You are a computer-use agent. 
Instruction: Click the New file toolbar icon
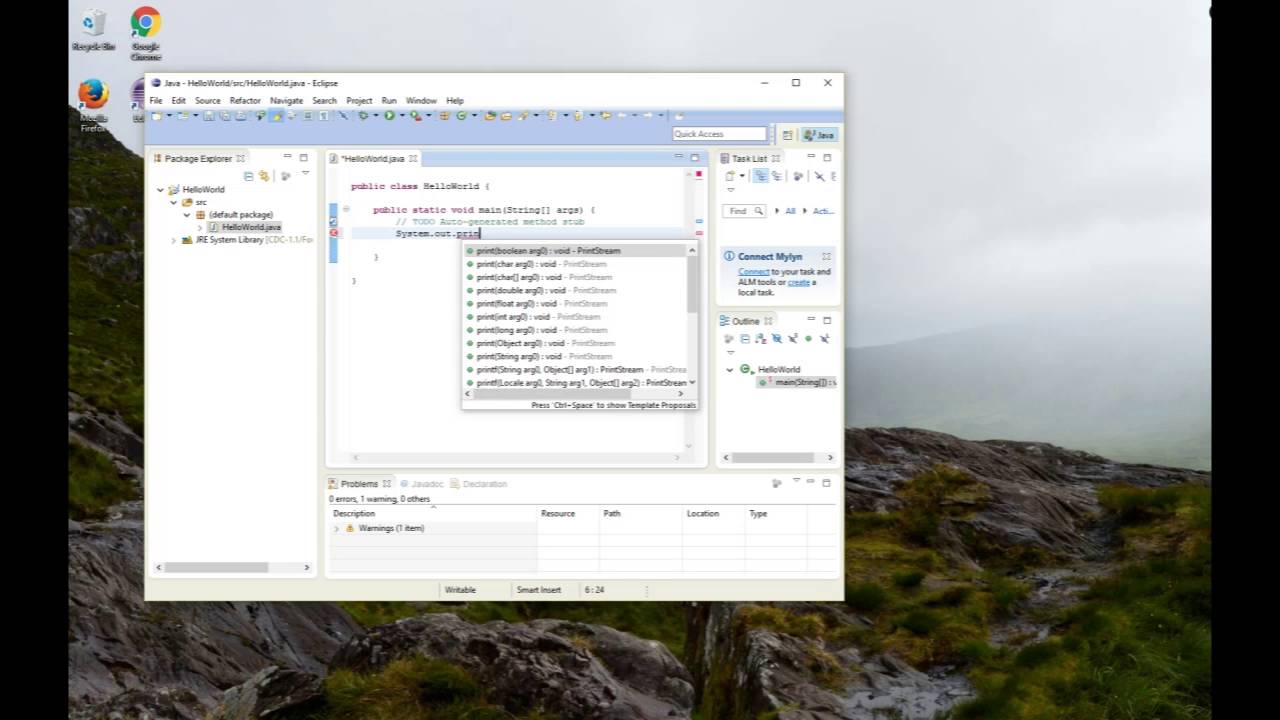[x=156, y=116]
